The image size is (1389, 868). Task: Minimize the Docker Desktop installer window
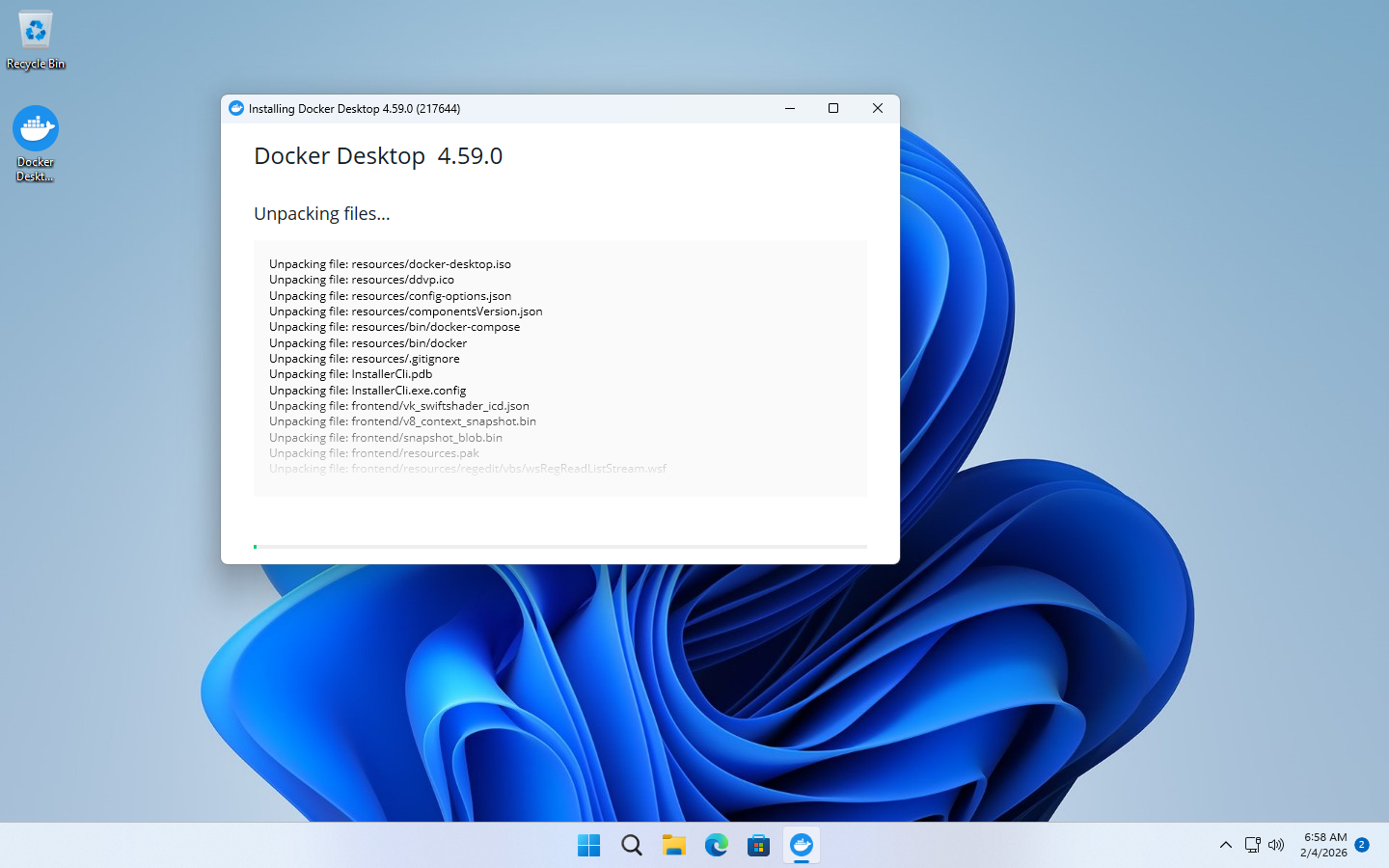point(790,109)
